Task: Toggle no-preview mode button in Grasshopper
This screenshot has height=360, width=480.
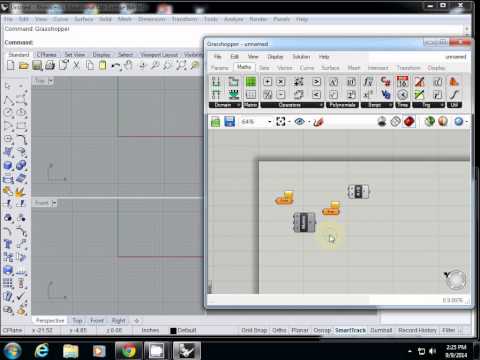Action: (382, 122)
